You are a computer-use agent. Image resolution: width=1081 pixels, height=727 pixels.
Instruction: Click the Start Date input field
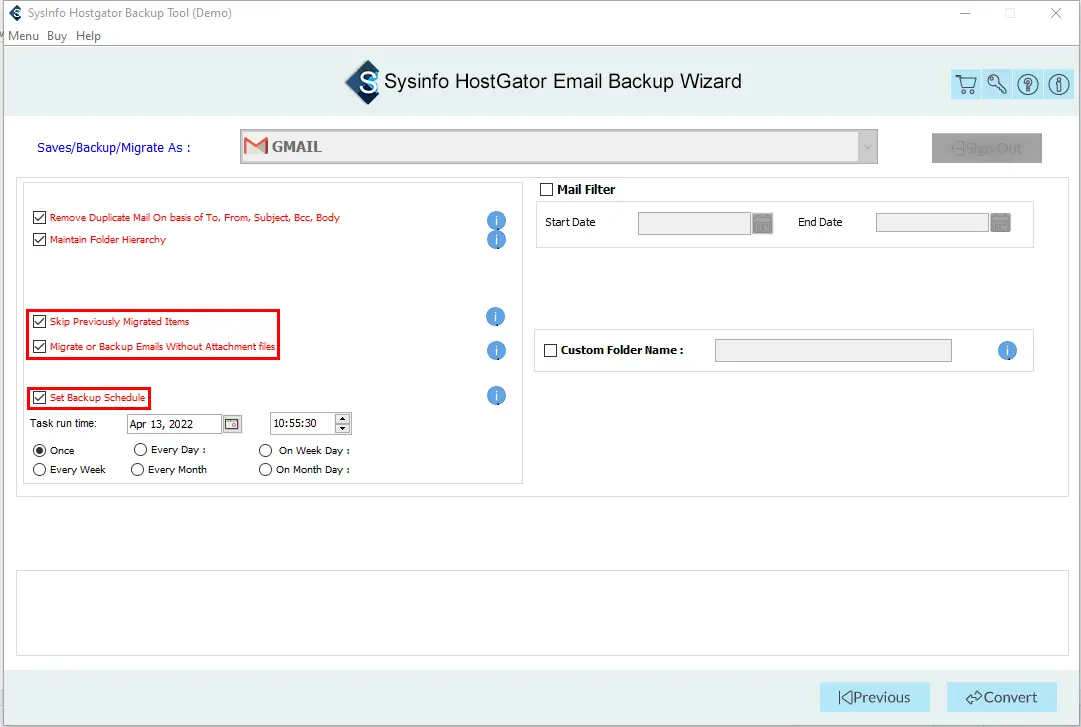(694, 223)
